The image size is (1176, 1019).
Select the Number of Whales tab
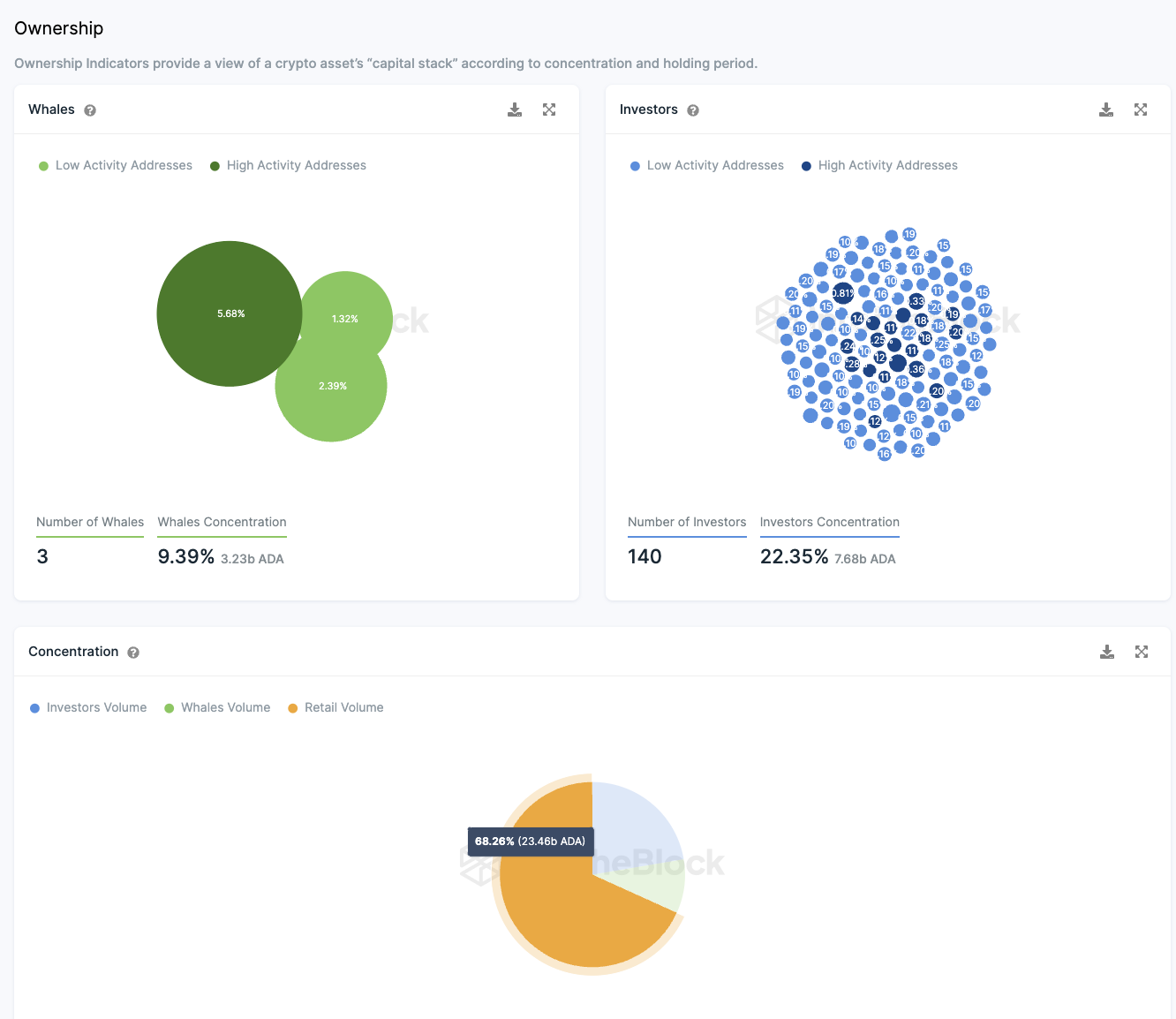90,522
